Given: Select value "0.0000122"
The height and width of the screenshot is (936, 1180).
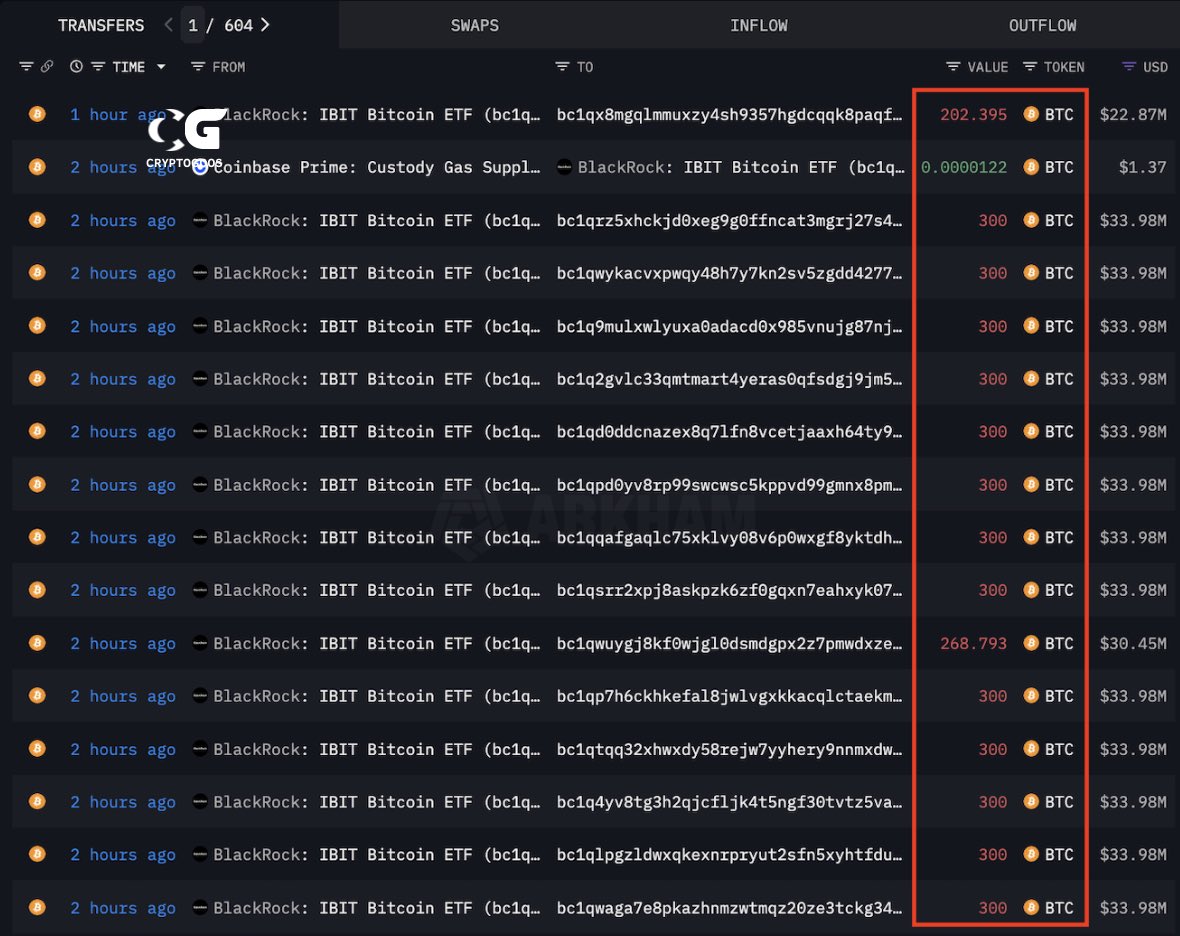Looking at the screenshot, I should [964, 167].
